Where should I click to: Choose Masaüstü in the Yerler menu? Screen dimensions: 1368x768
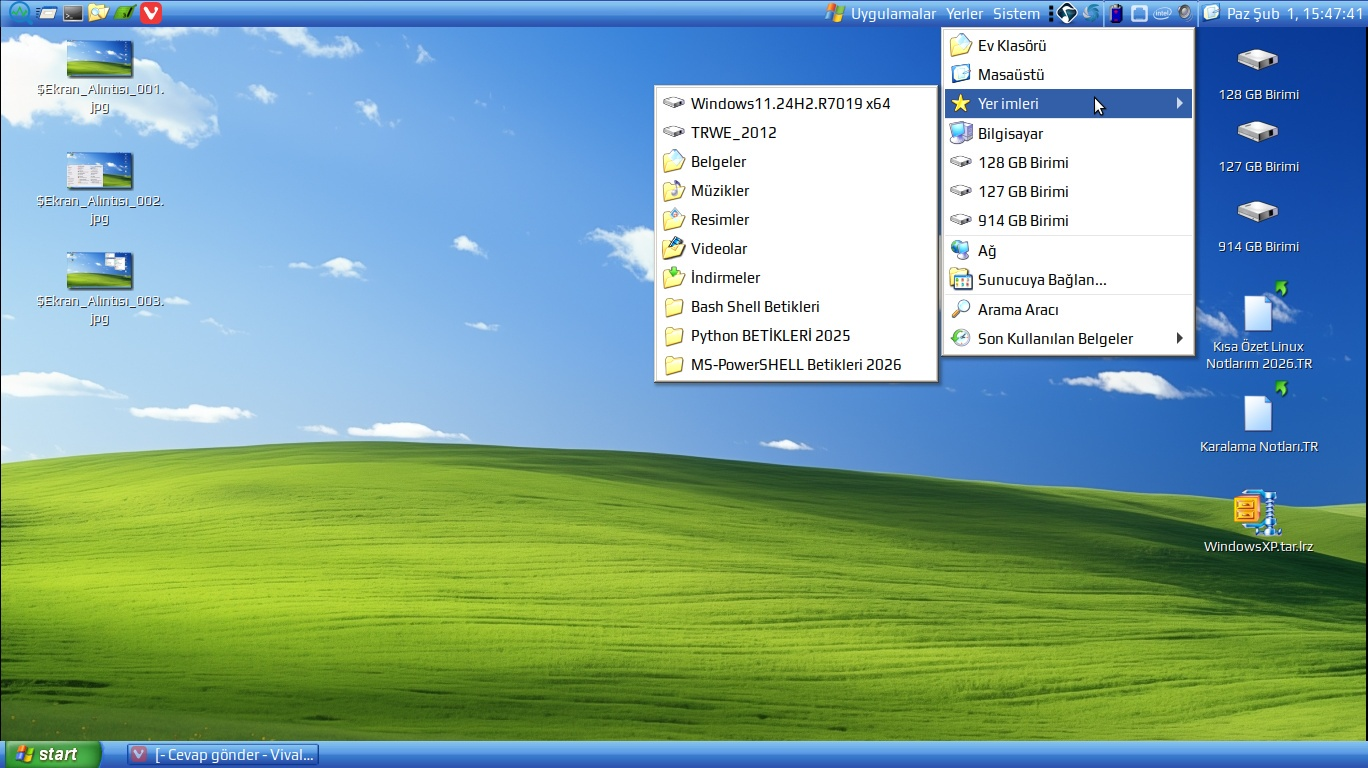pyautogui.click(x=1068, y=74)
